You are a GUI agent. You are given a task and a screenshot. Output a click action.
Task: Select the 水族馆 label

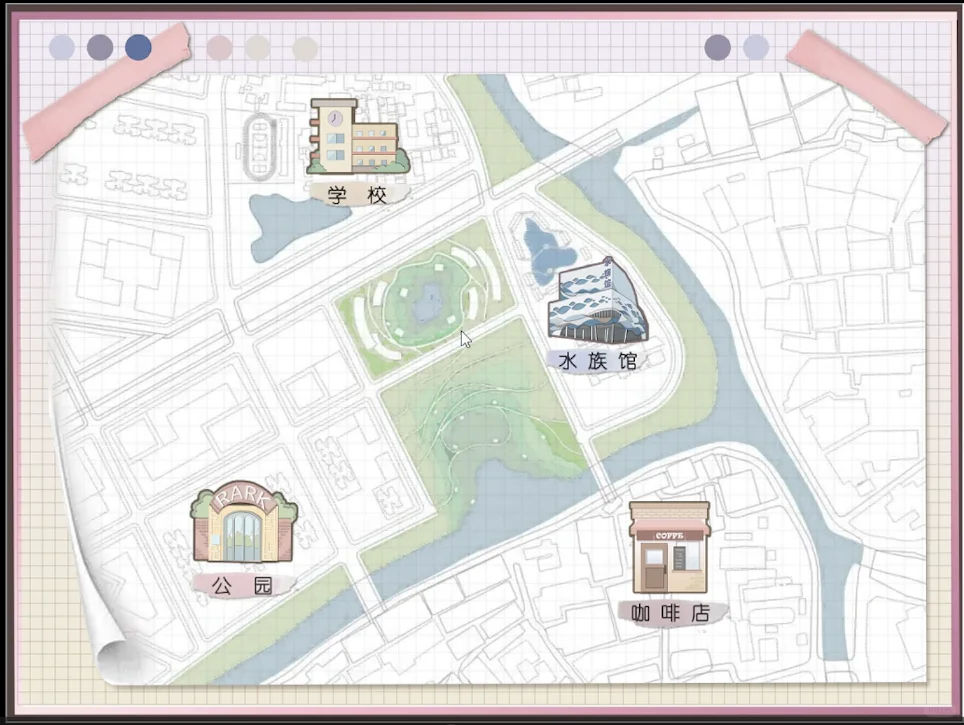coord(598,361)
